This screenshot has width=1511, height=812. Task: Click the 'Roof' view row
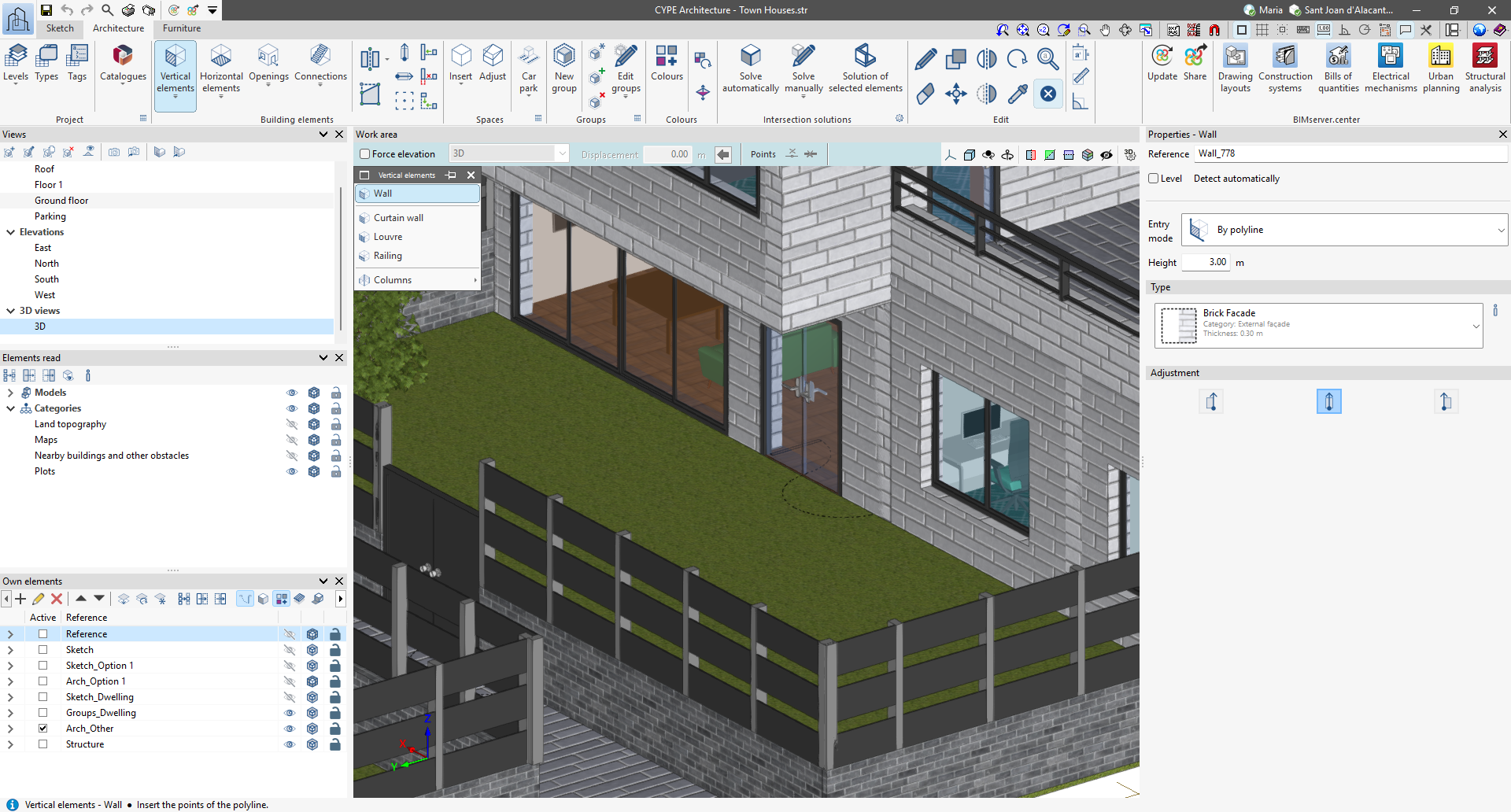coord(168,169)
